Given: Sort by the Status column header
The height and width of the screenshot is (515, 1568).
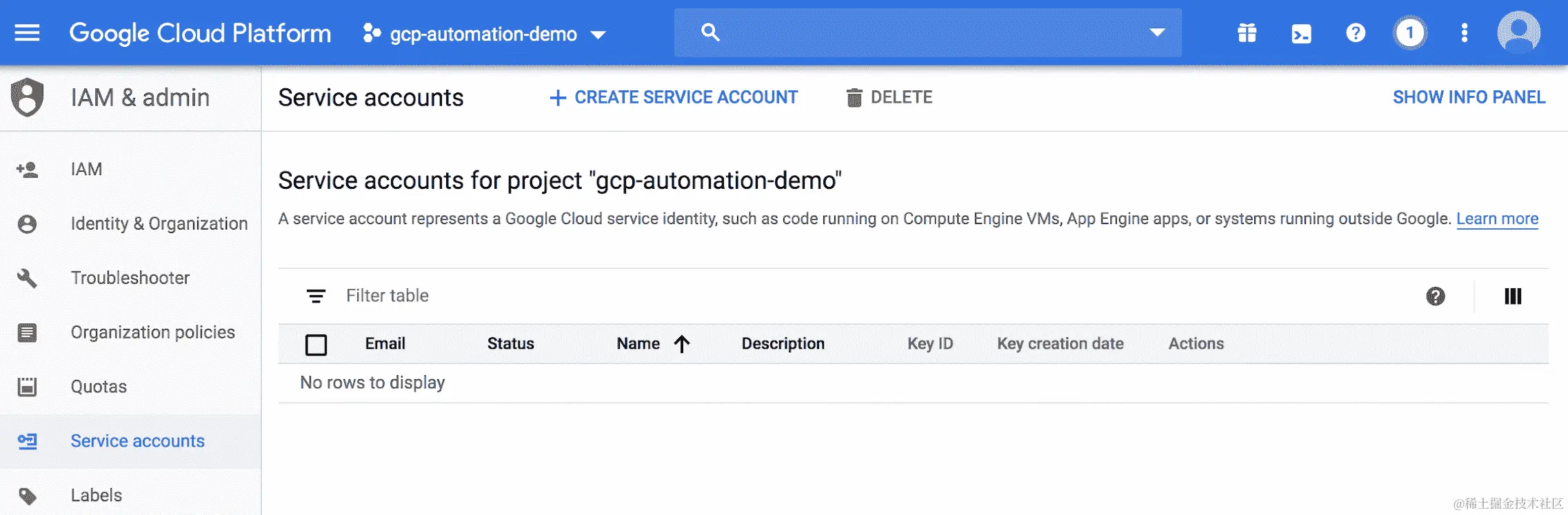Looking at the screenshot, I should pyautogui.click(x=511, y=343).
